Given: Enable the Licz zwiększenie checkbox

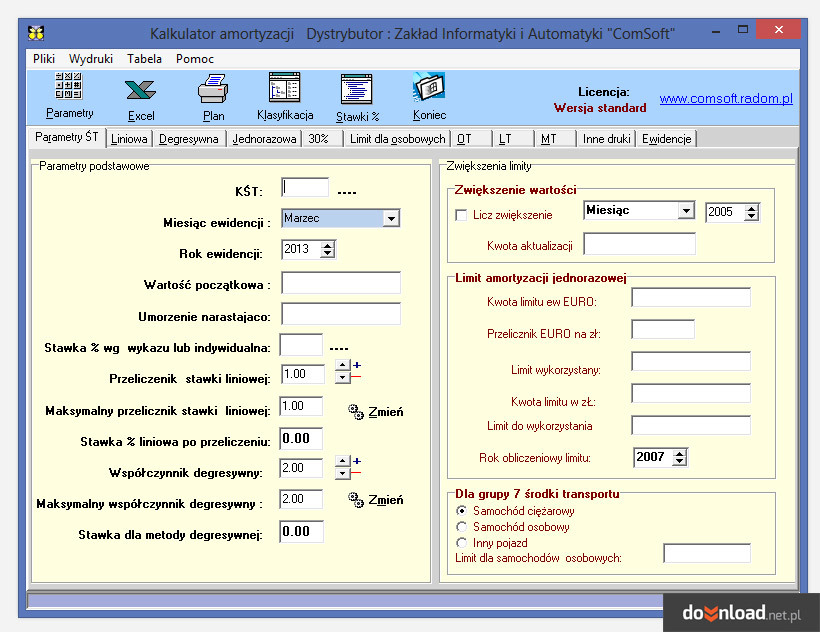Looking at the screenshot, I should [461, 215].
